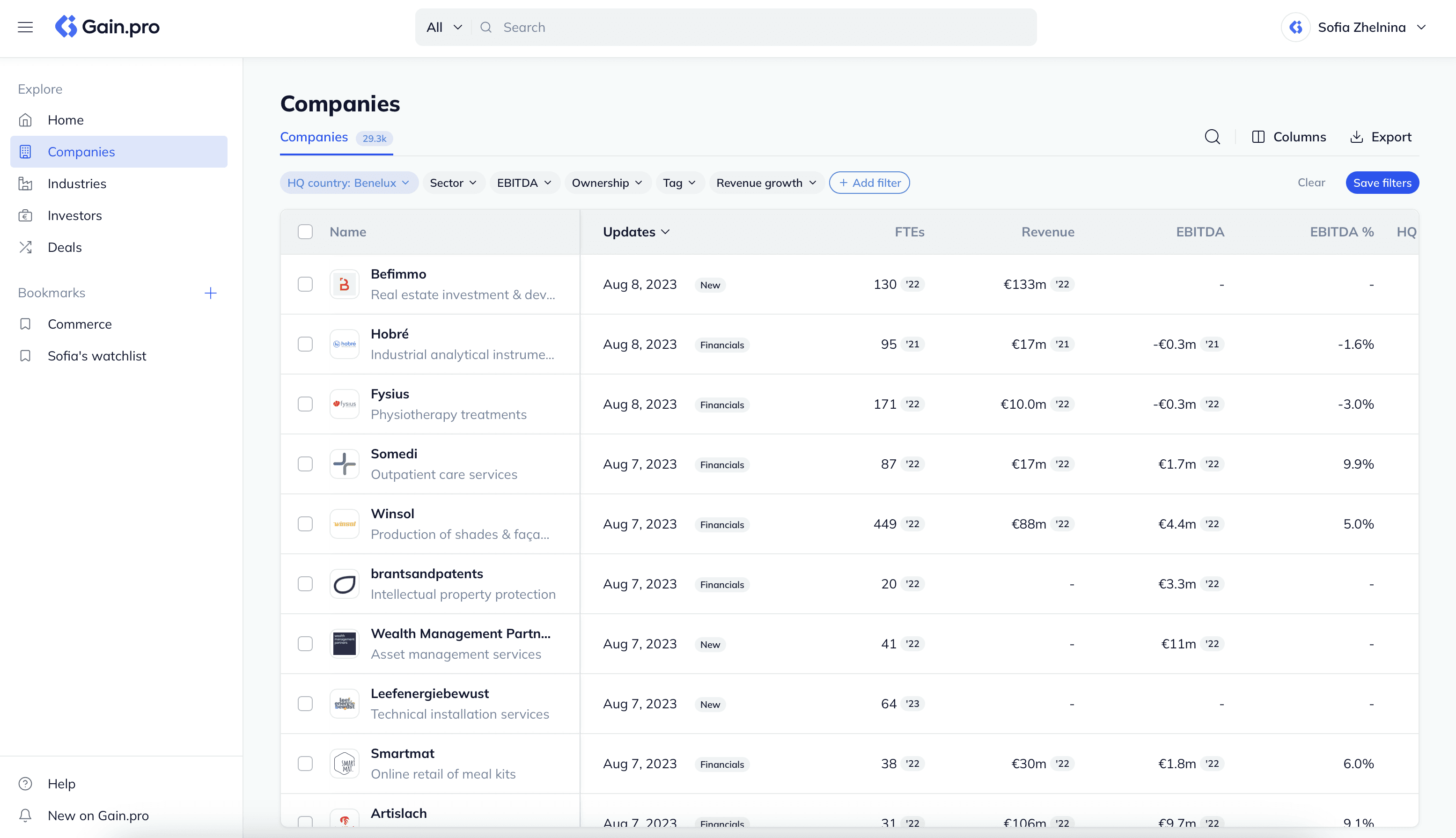Open the Ownership filter dropdown
The height and width of the screenshot is (838, 1456).
pos(607,183)
